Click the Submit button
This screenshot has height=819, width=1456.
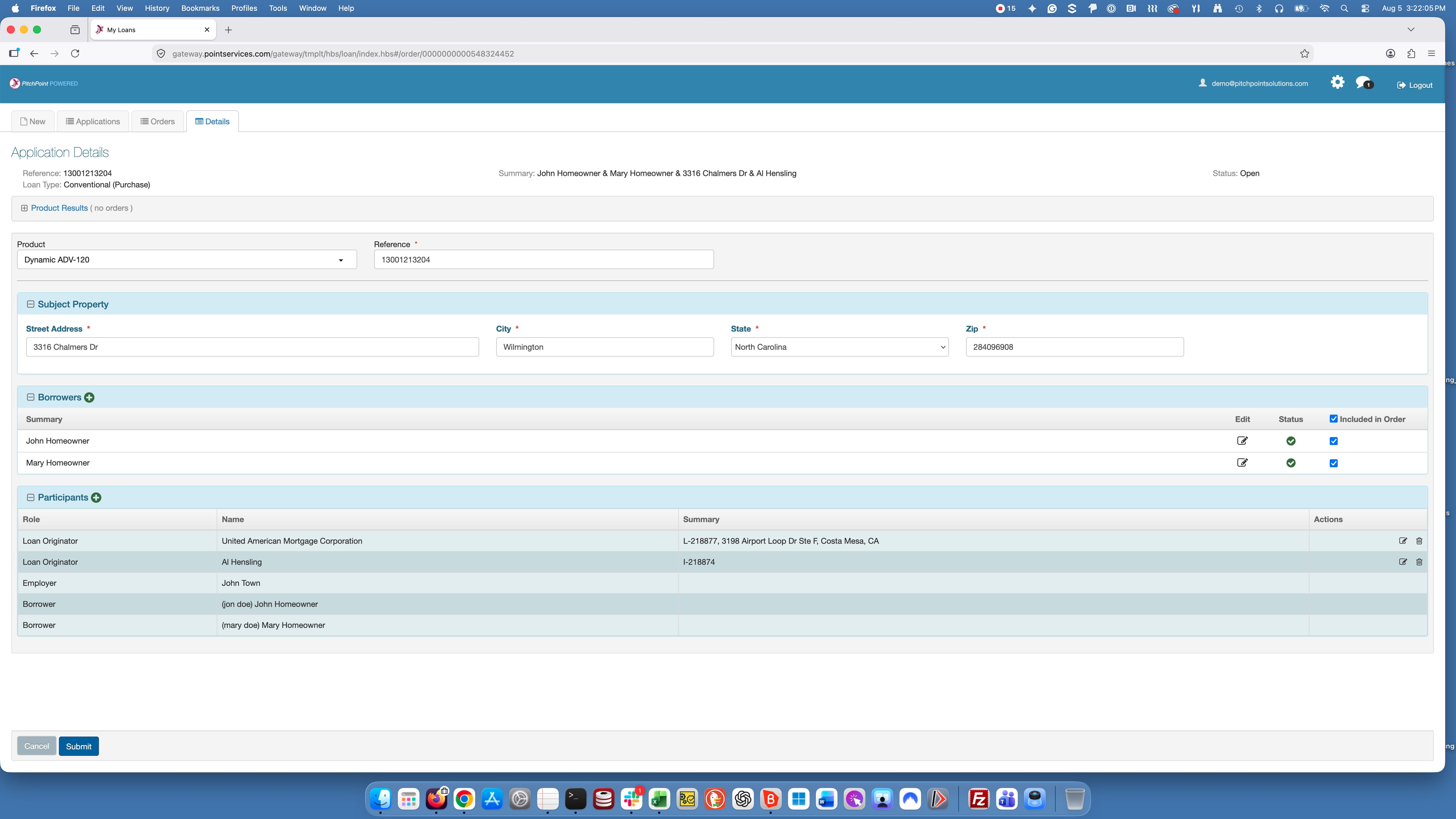click(78, 746)
